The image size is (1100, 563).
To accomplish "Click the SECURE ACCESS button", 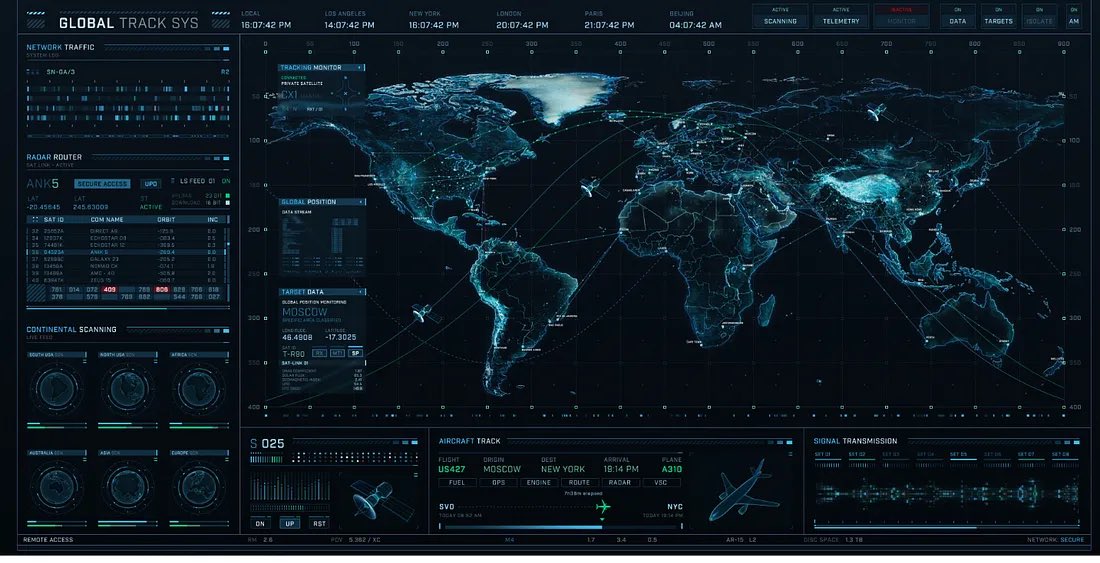I will [102, 184].
